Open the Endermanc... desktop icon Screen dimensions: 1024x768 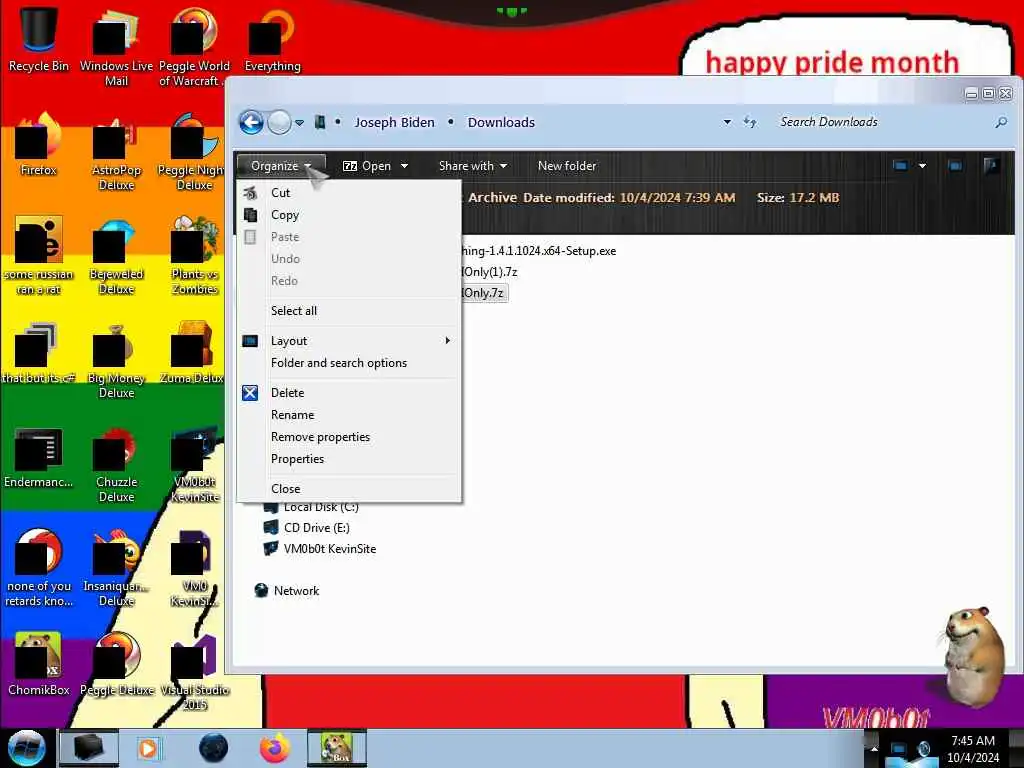click(x=38, y=457)
